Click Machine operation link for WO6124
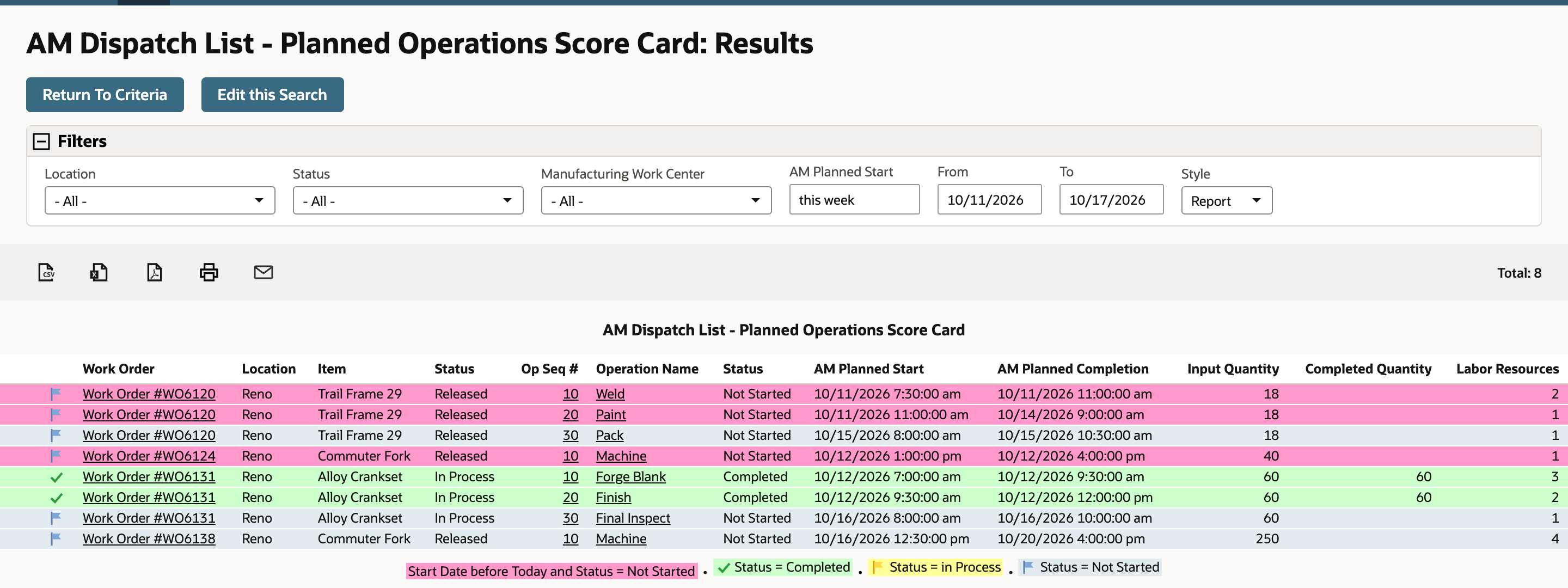 pyautogui.click(x=621, y=456)
